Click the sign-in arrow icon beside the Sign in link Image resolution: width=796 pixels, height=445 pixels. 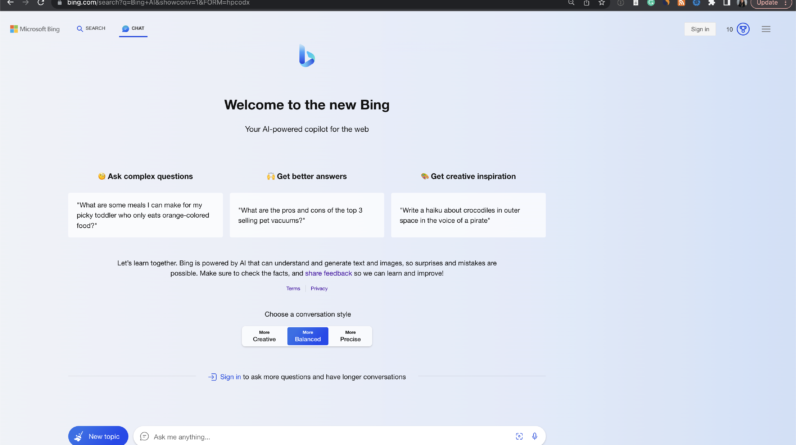pyautogui.click(x=212, y=377)
